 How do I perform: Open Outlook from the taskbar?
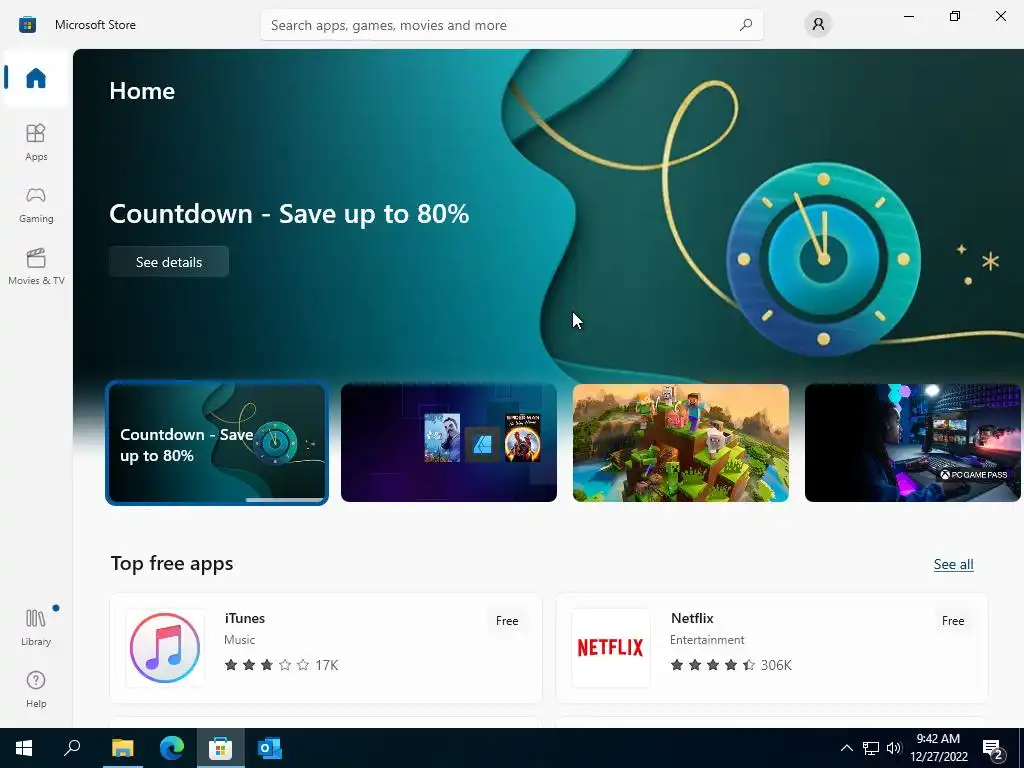pos(270,748)
